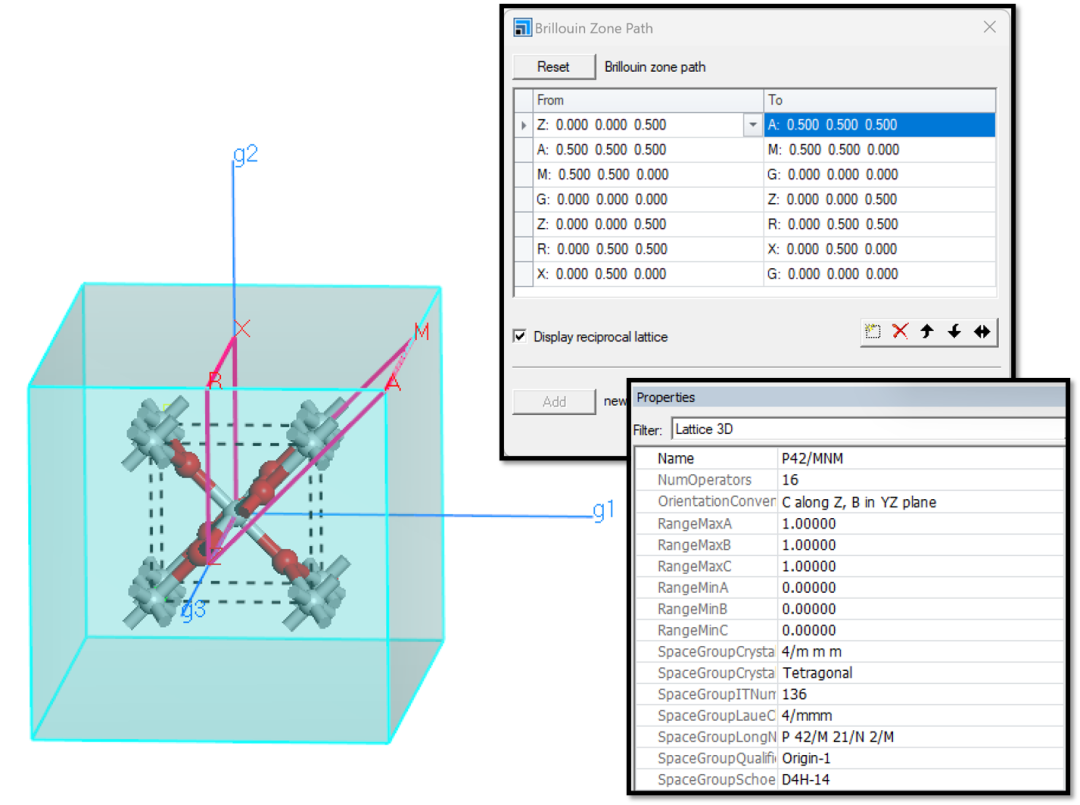Image resolution: width=1080 pixels, height=805 pixels.
Task: Click the RangeMaxC value 1.00000
Action: [x=921, y=566]
